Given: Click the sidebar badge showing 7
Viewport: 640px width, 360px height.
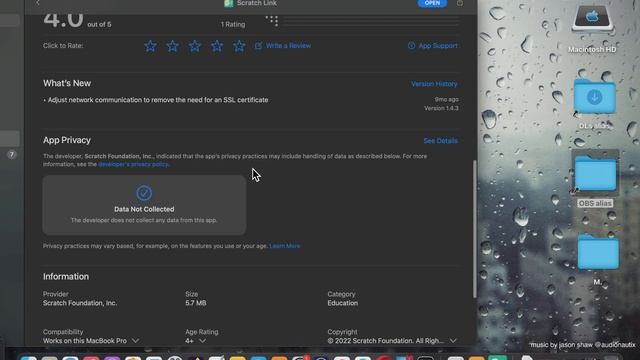Looking at the screenshot, I should click(x=12, y=155).
